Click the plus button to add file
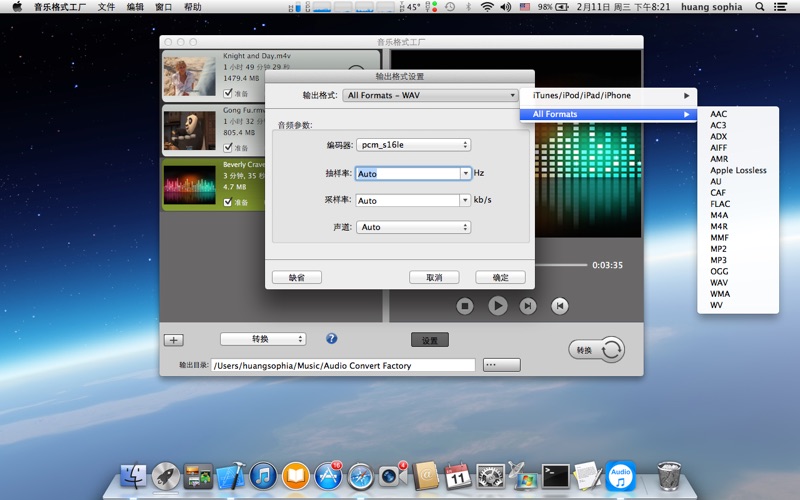The height and width of the screenshot is (500, 800). click(173, 340)
